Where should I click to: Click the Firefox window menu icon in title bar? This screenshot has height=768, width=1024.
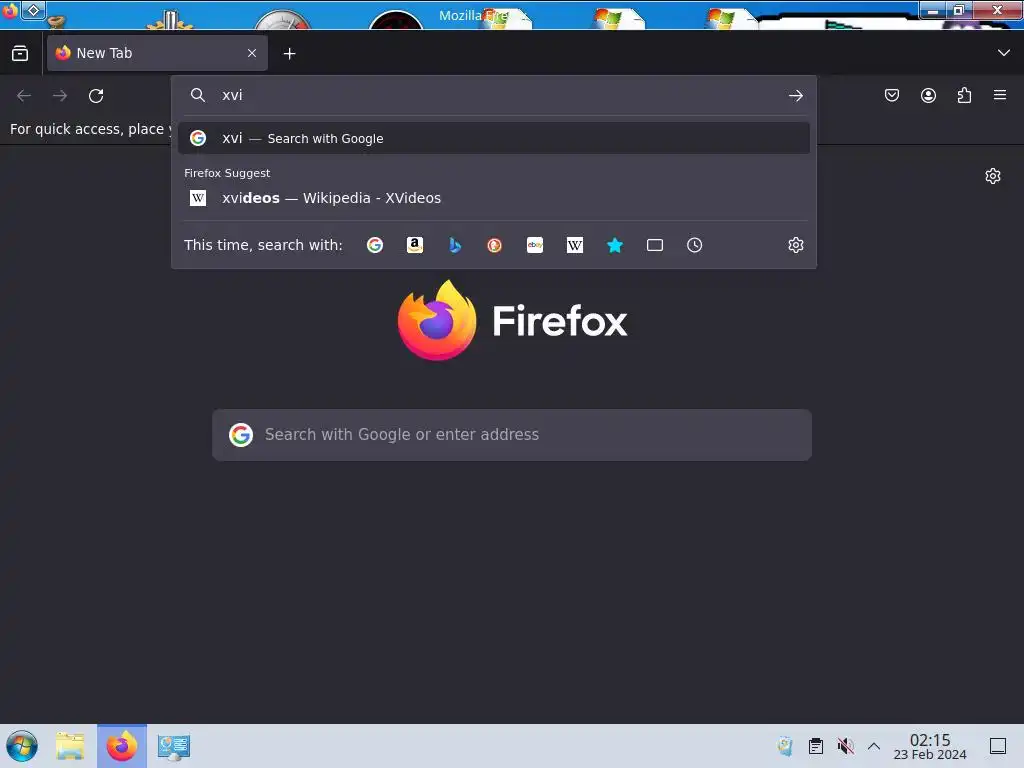pyautogui.click(x=10, y=11)
